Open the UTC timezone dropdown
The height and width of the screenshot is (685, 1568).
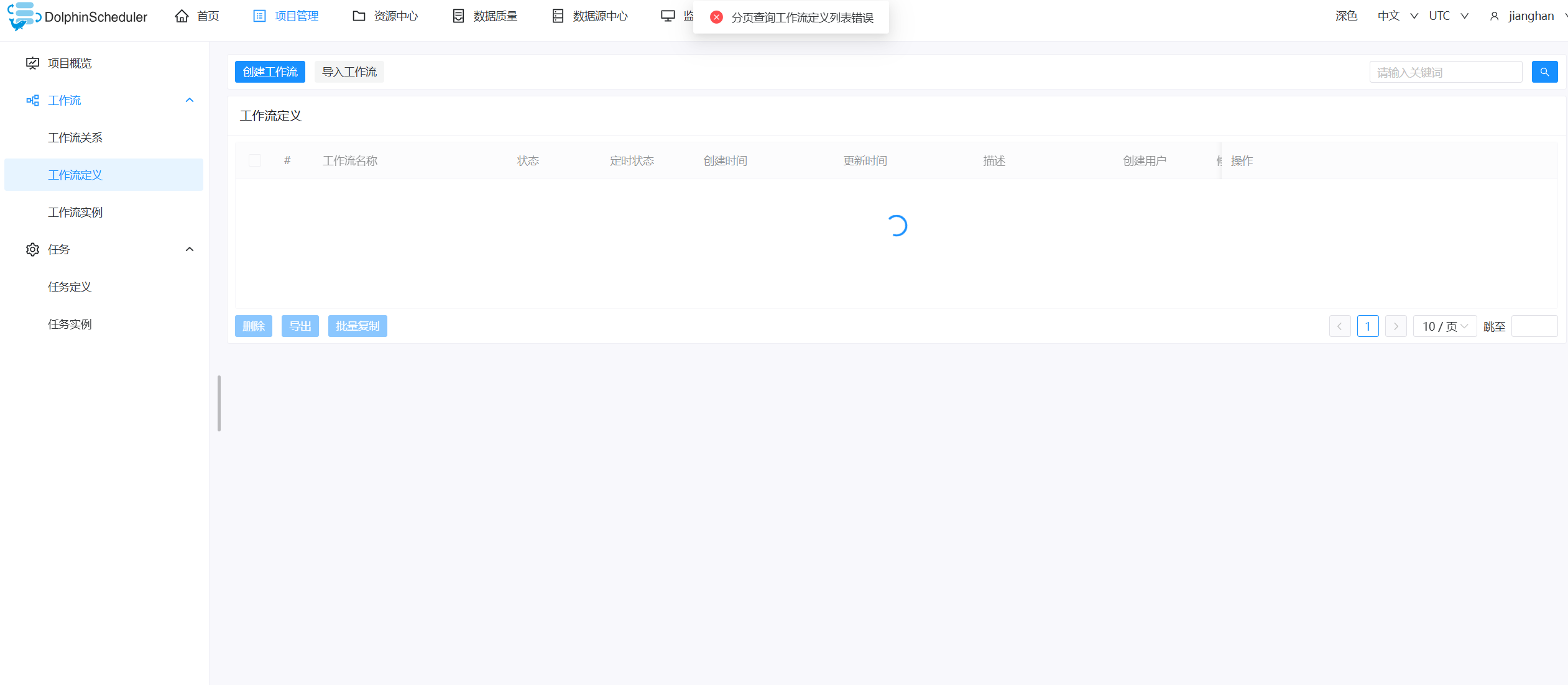pyautogui.click(x=1449, y=16)
